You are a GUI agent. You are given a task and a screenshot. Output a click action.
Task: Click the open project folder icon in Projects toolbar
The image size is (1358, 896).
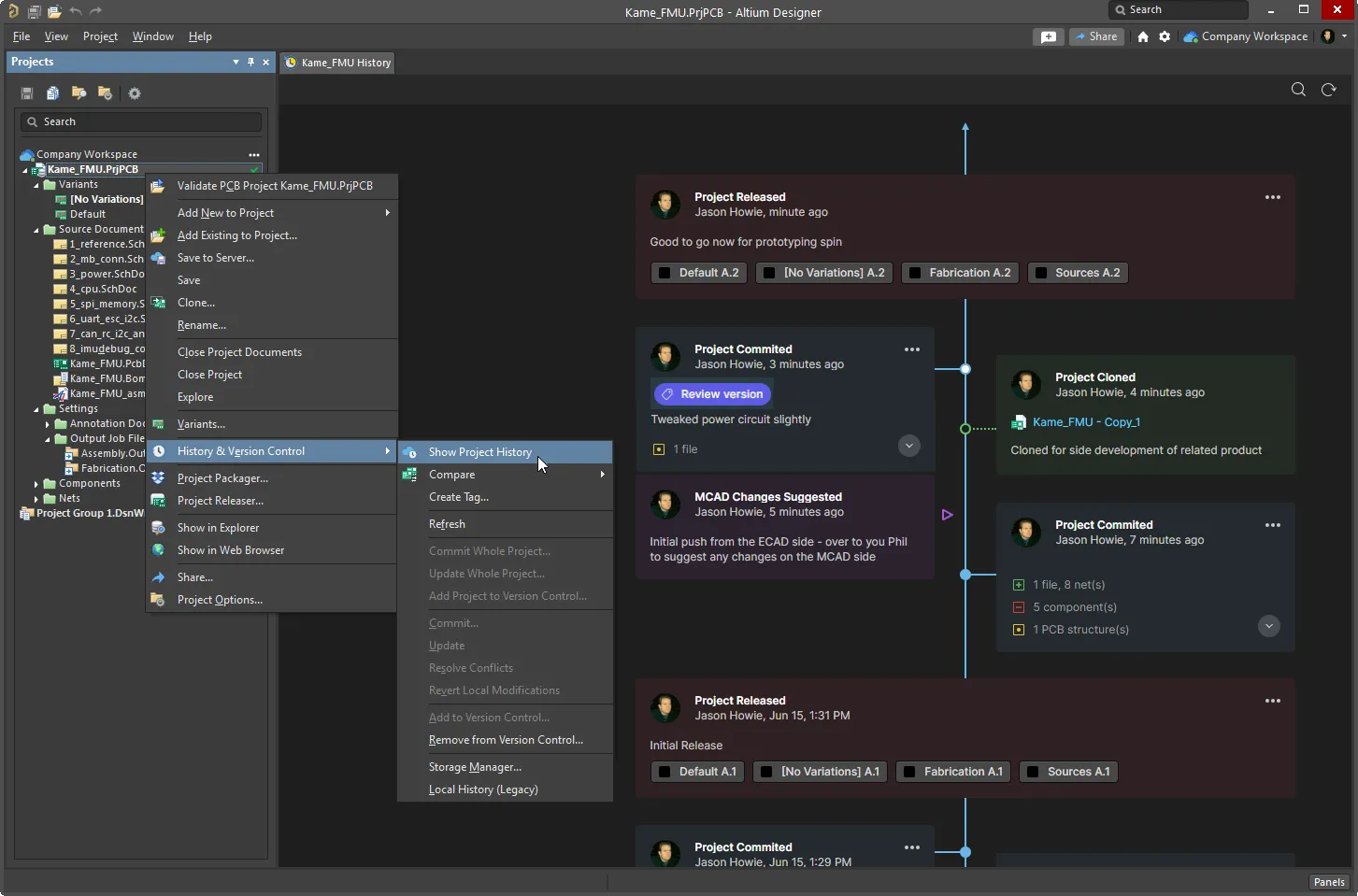(x=79, y=93)
